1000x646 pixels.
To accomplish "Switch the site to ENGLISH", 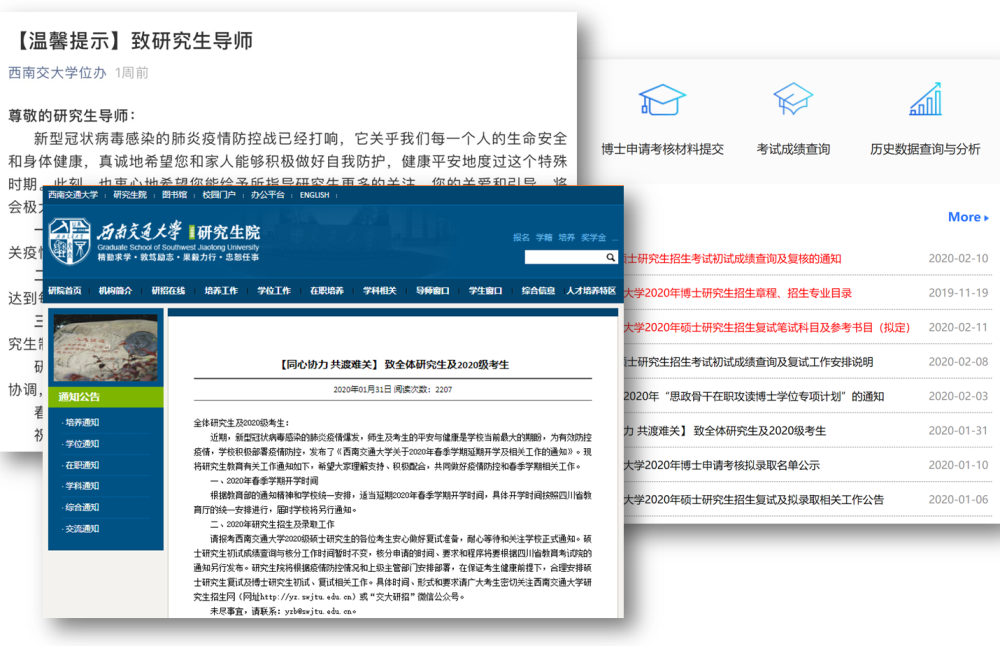I will click(314, 195).
